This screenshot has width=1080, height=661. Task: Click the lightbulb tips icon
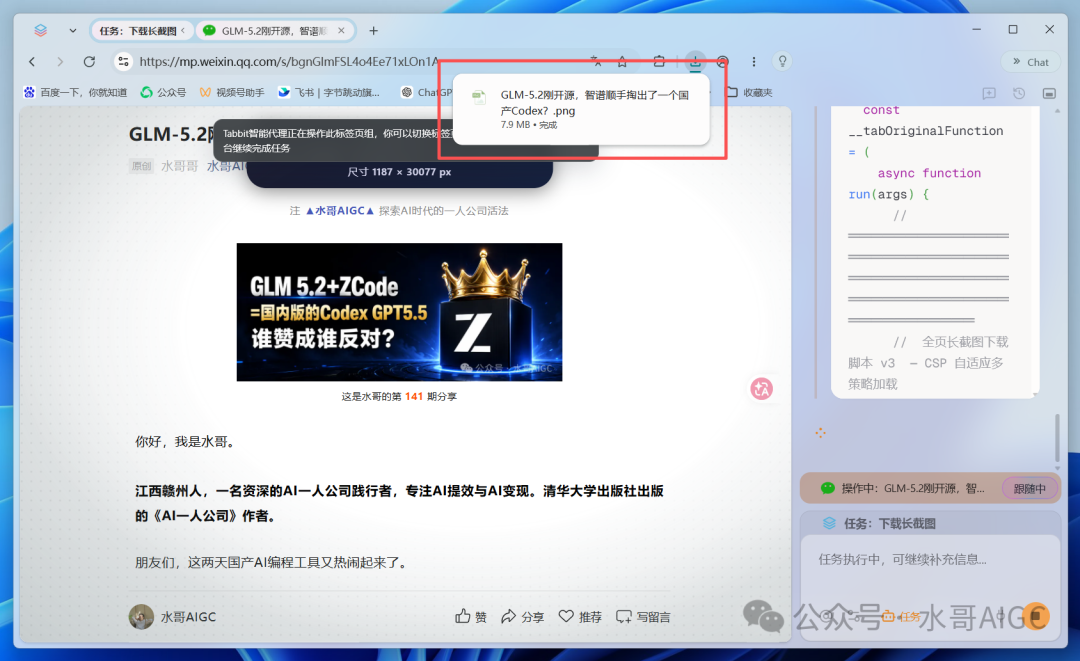pos(782,62)
